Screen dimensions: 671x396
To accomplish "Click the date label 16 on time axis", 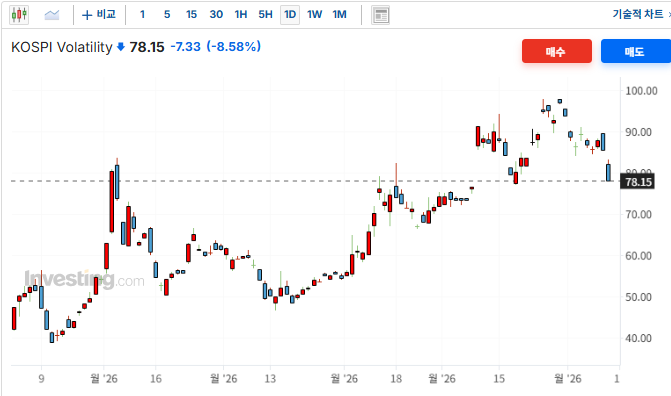I will (156, 379).
